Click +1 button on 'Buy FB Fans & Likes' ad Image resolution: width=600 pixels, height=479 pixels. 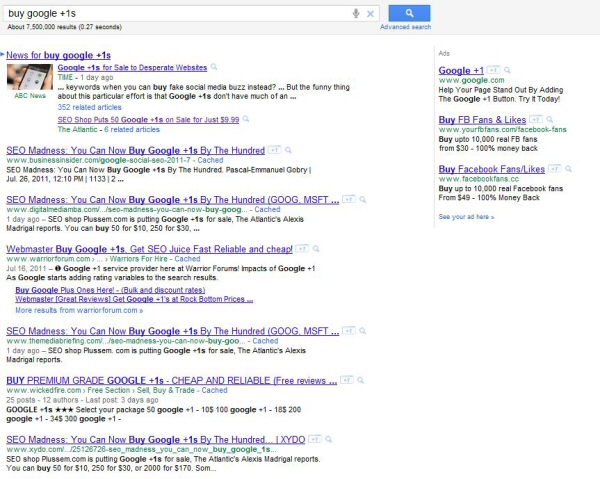536,119
